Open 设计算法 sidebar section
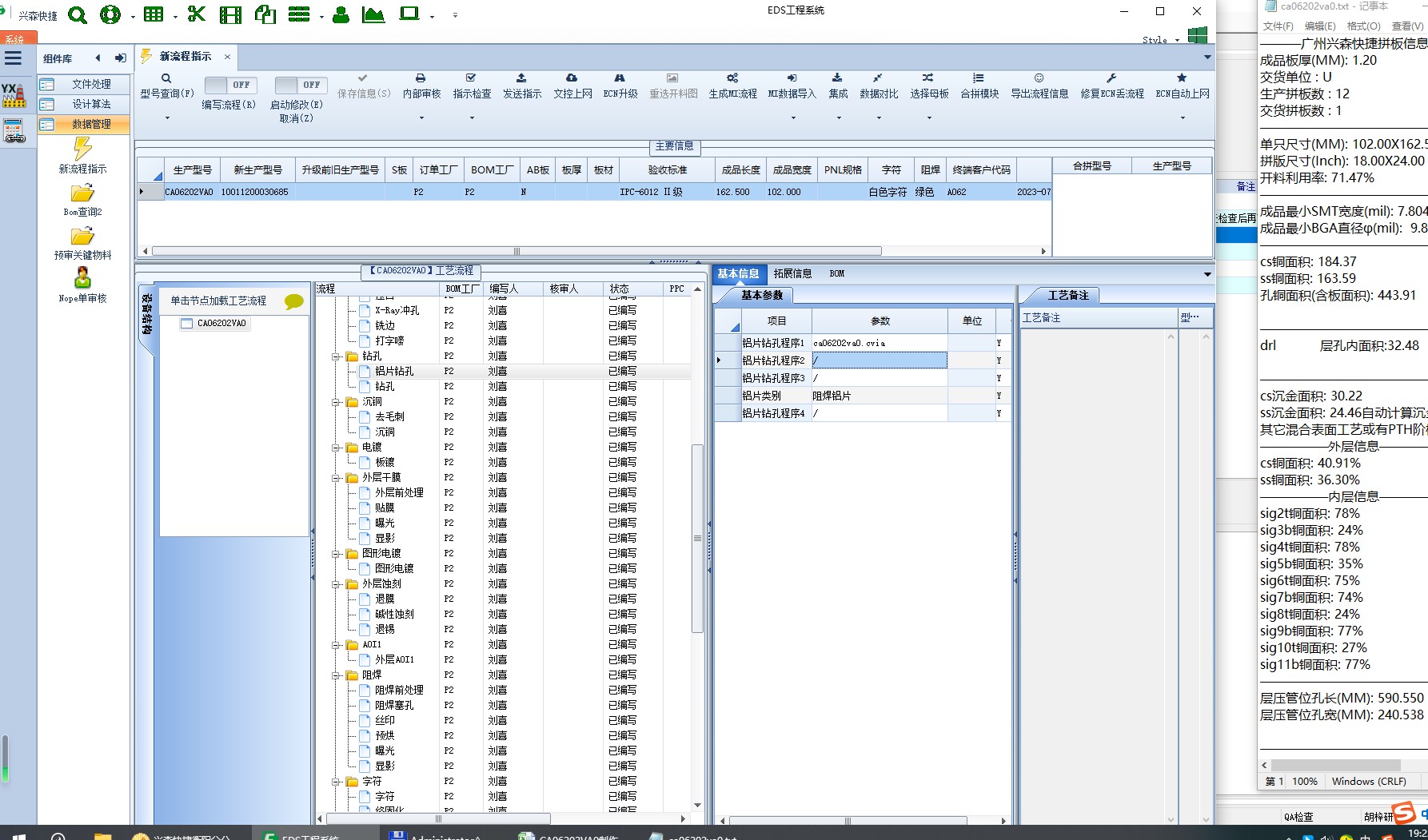 (x=83, y=104)
